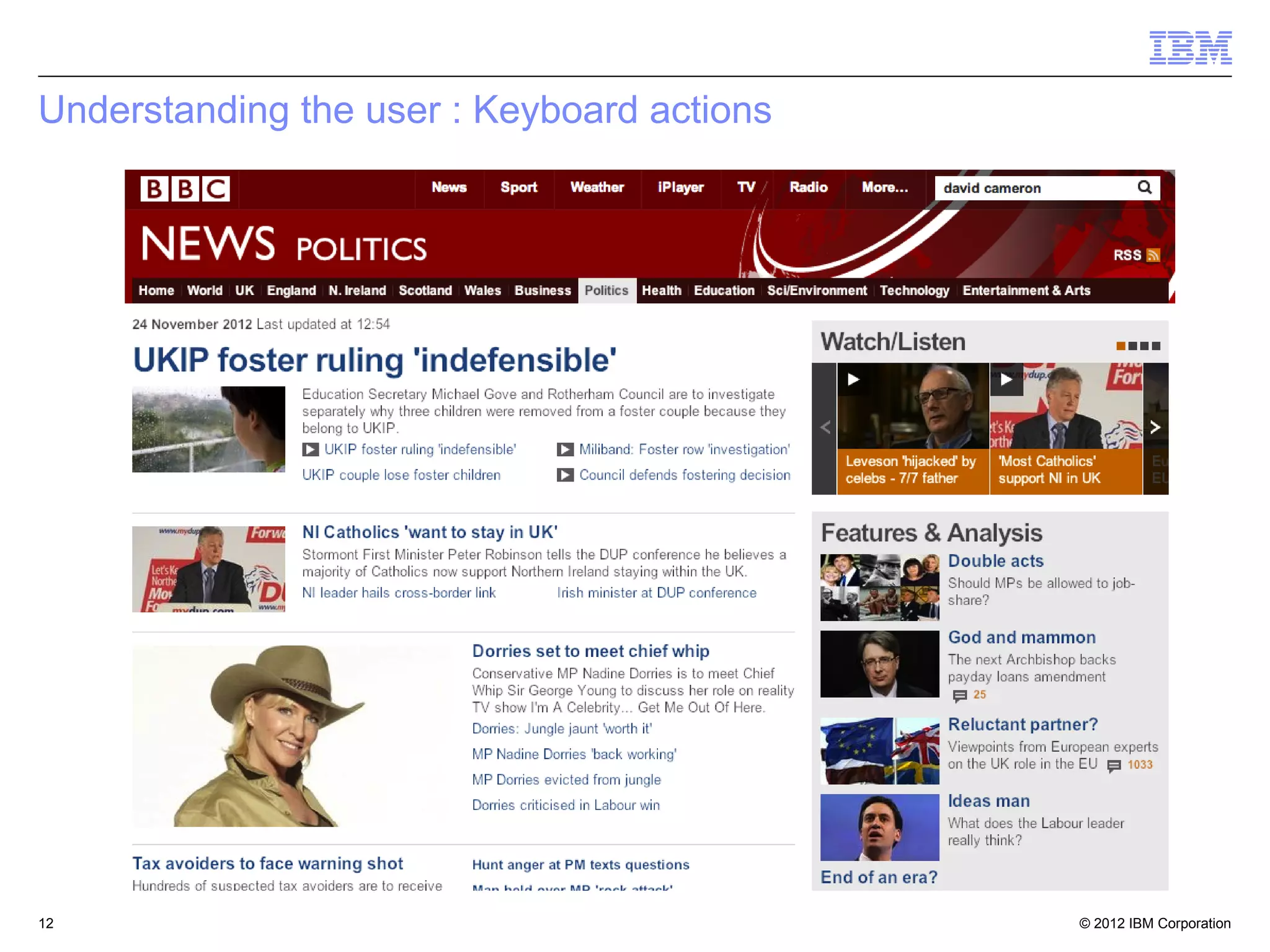
Task: Open comments icon for Reluctant partner
Action: tap(1114, 765)
